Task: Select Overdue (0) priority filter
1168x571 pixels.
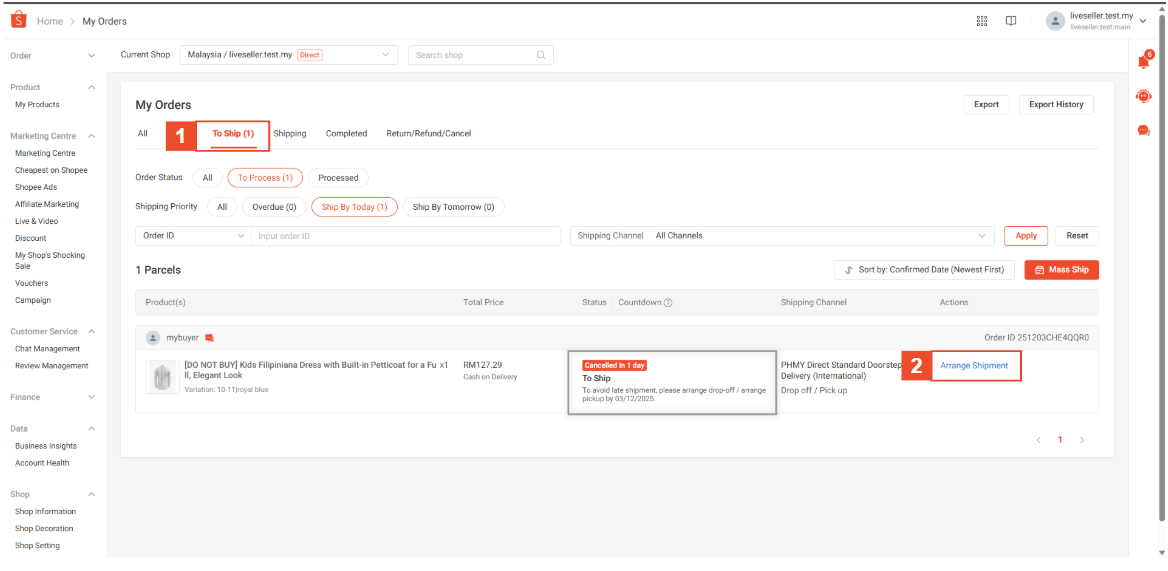Action: pos(274,207)
